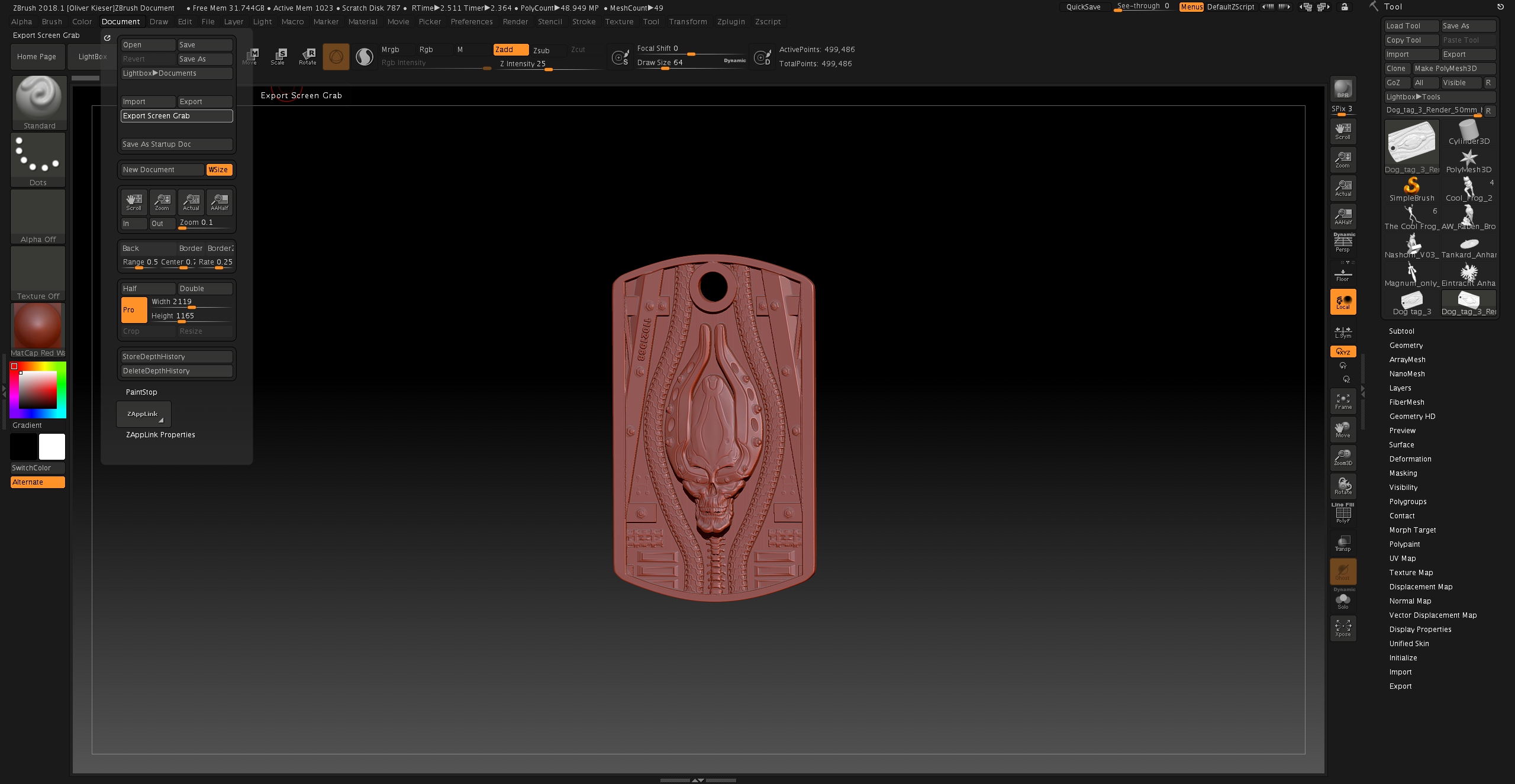
Task: Click the BPR render icon
Action: (1343, 89)
